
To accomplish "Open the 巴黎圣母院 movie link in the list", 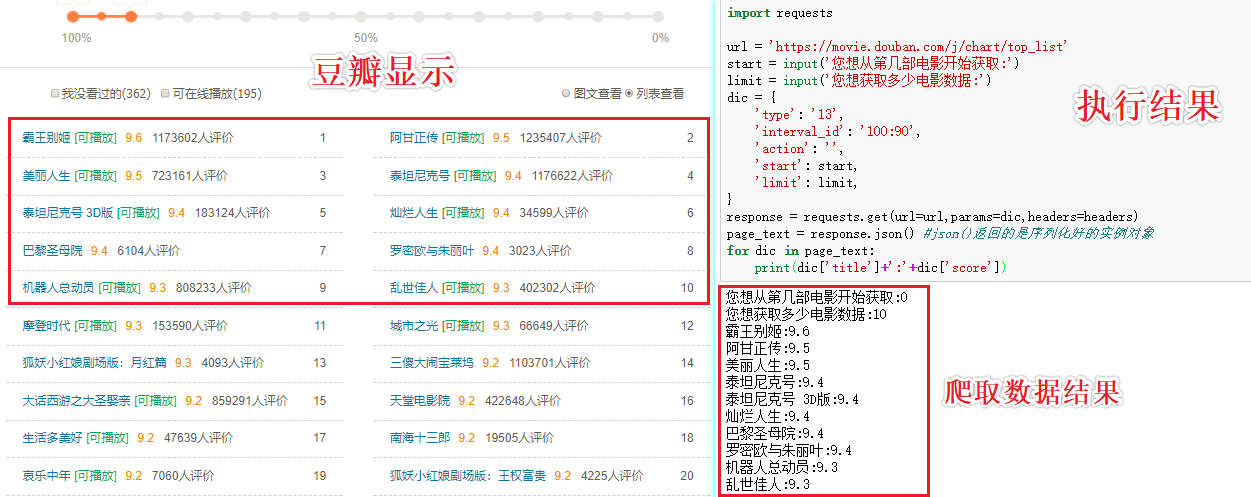I will [53, 251].
